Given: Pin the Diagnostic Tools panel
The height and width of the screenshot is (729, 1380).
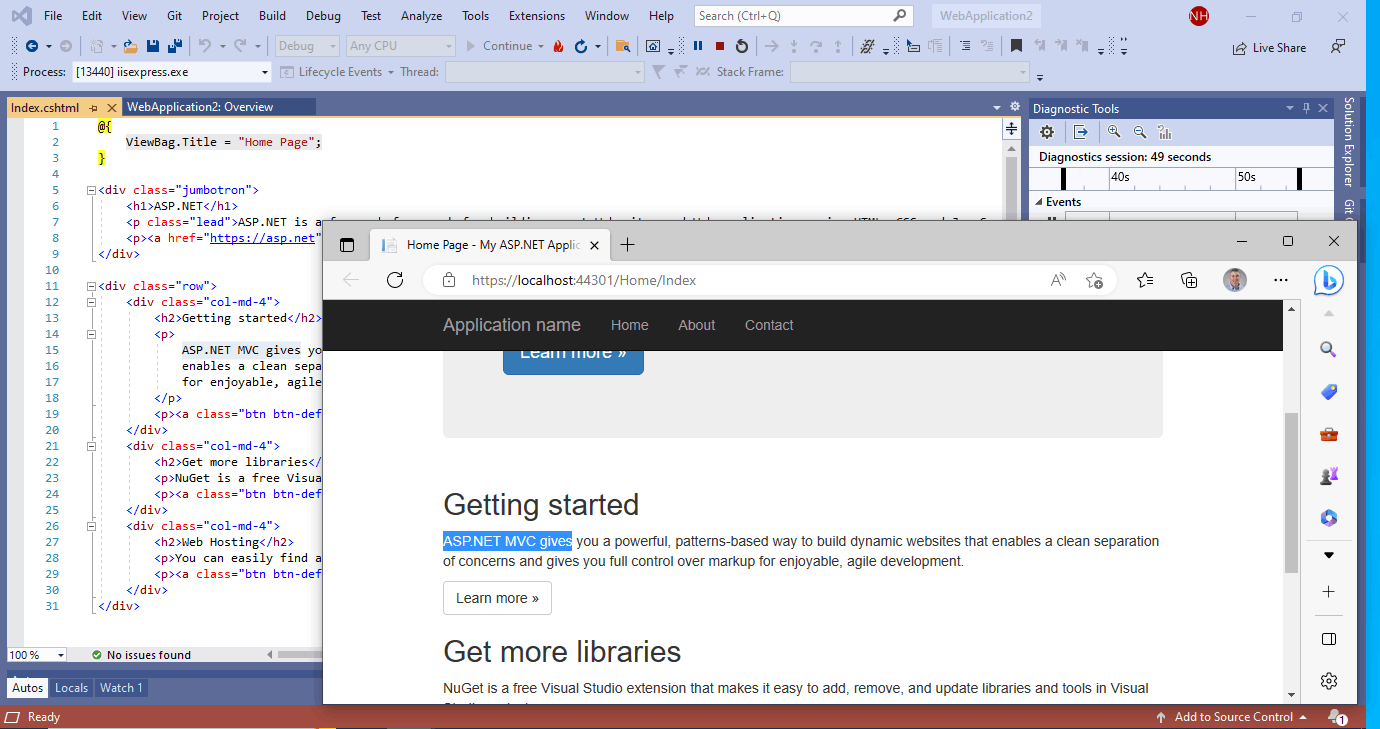Looking at the screenshot, I should [x=1306, y=108].
